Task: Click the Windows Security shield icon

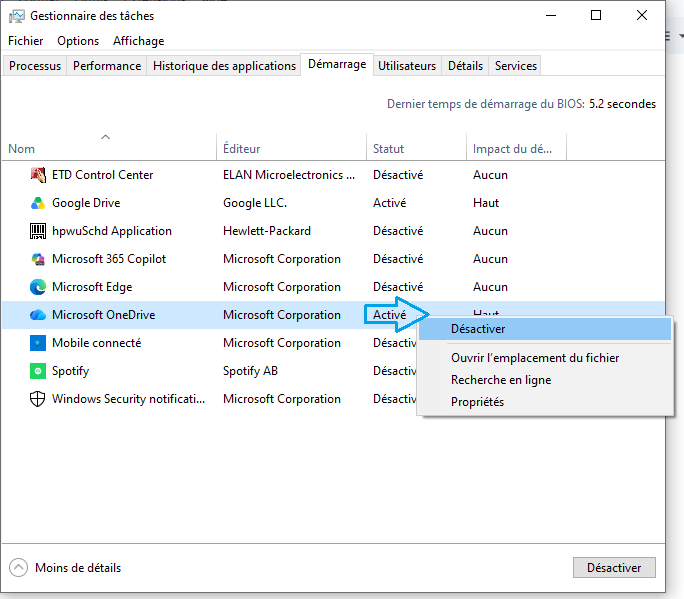Action: pyautogui.click(x=38, y=399)
